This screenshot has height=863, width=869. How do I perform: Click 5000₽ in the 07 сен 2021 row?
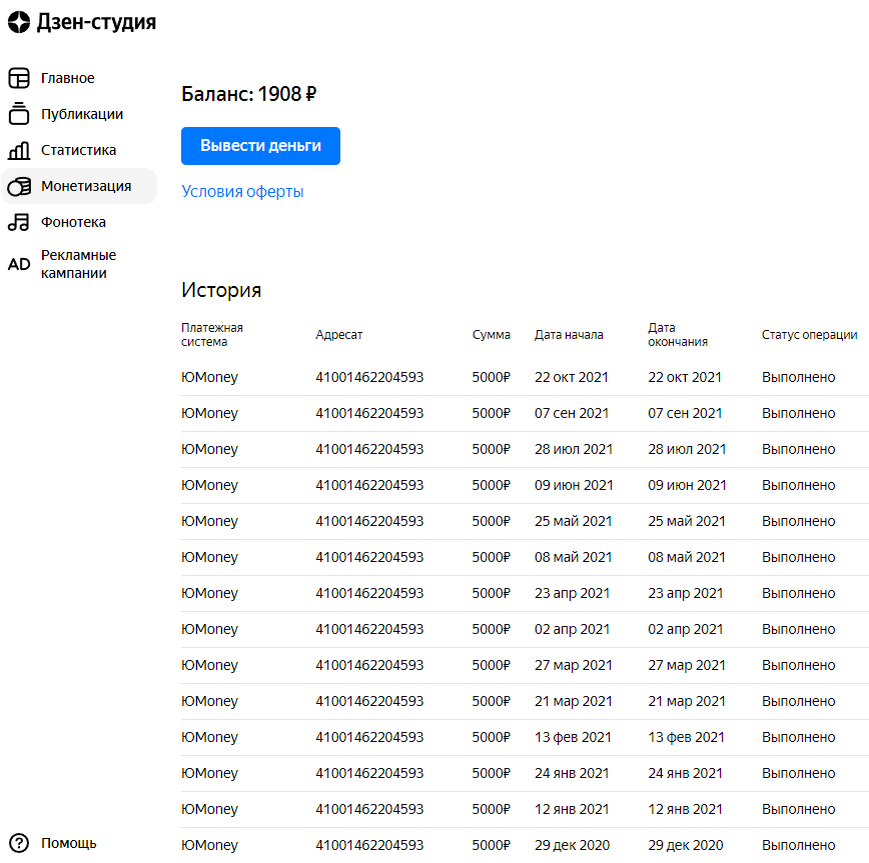click(491, 413)
